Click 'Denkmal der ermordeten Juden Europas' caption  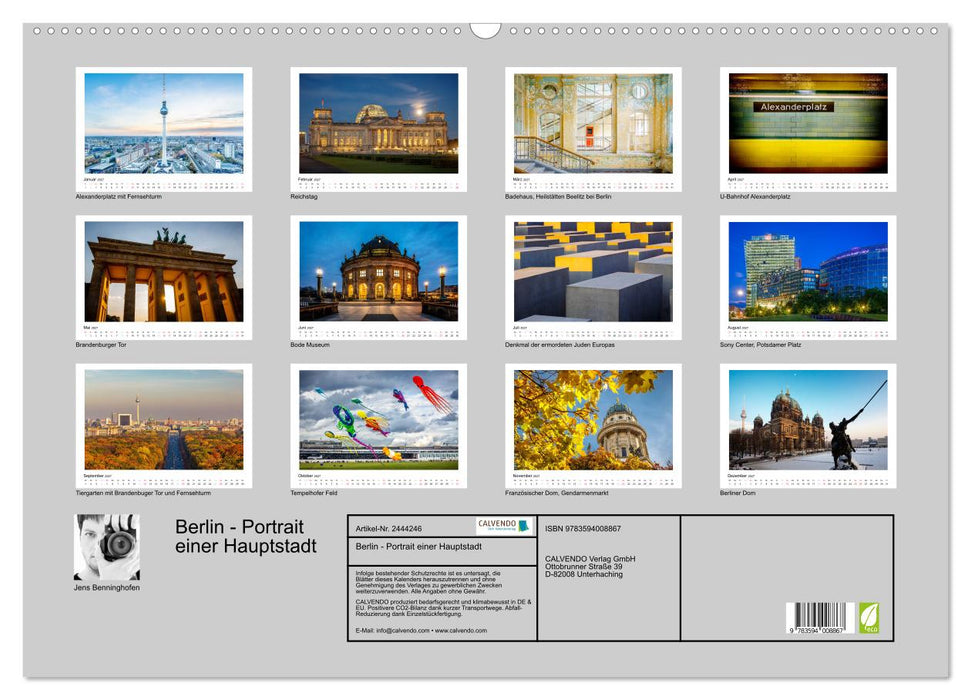point(560,344)
